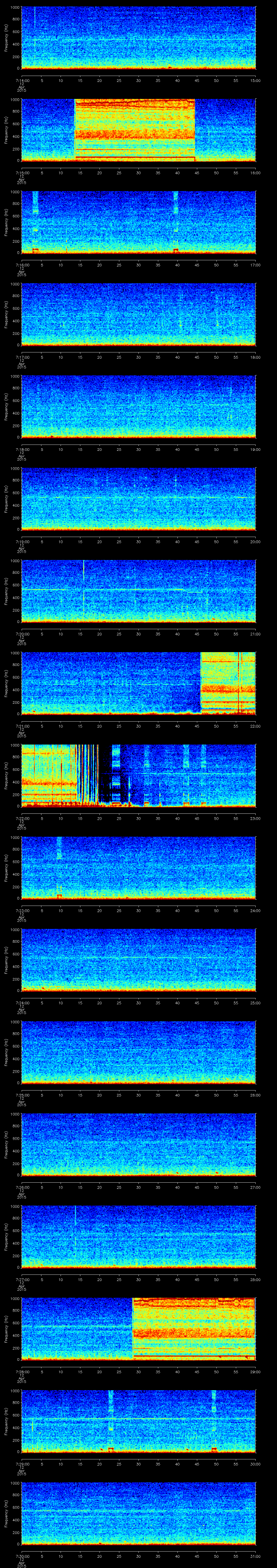Click the 7:25:00 start time label
The image size is (277, 1568).
tap(22, 1095)
